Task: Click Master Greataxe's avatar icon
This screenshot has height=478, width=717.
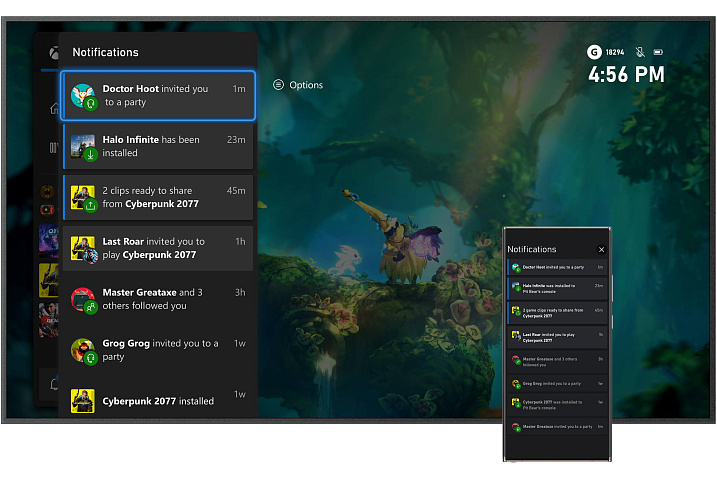Action: (82, 299)
